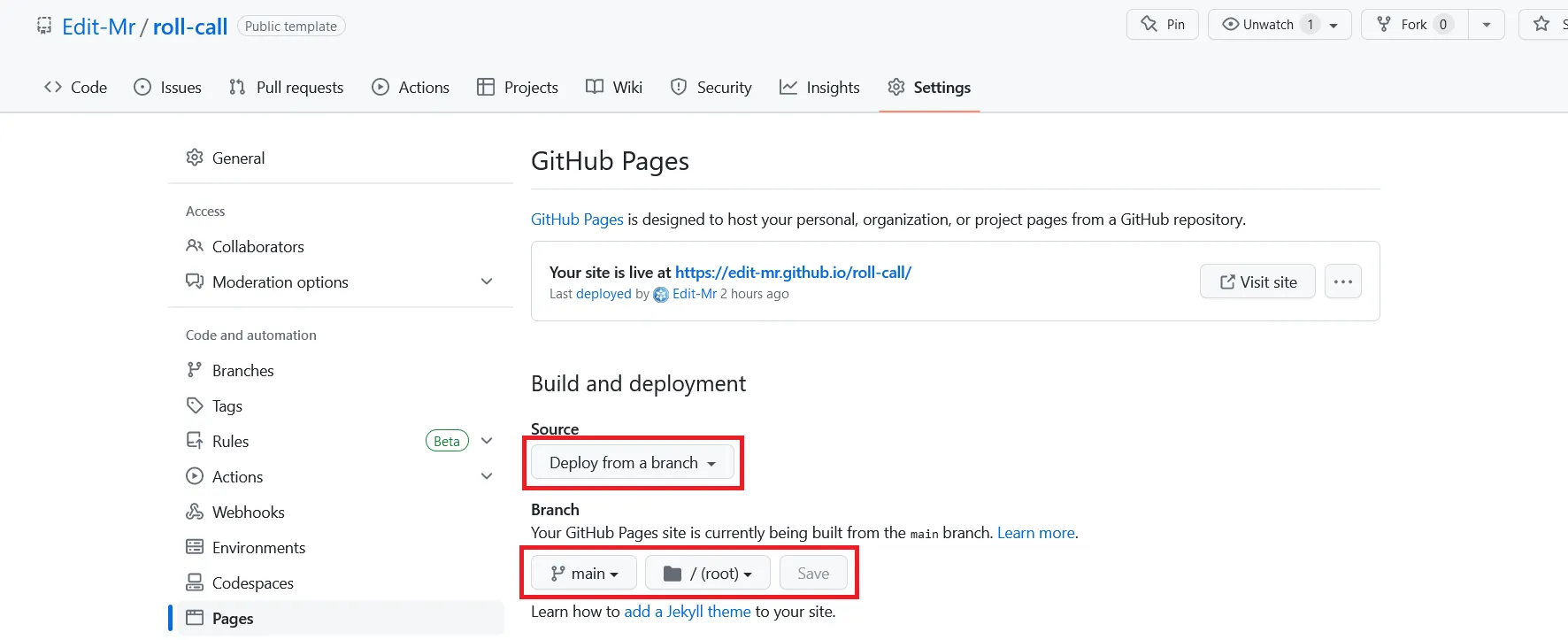Click the General gear icon in sidebar
This screenshot has height=640, width=1568.
[195, 158]
